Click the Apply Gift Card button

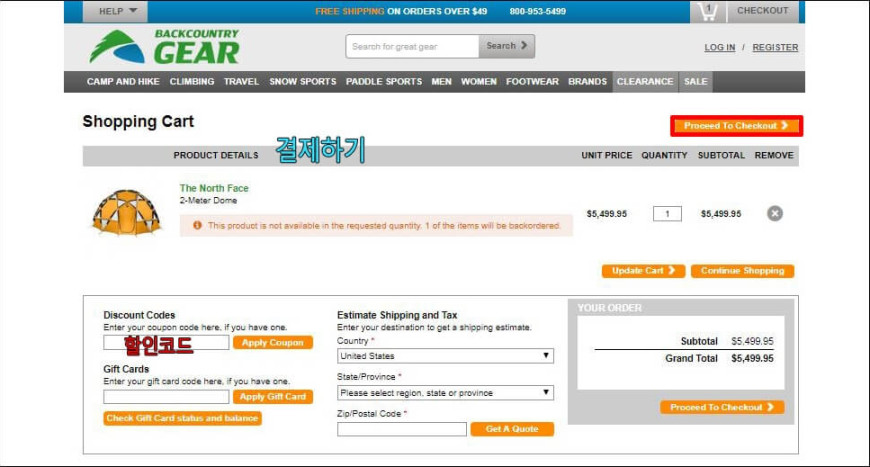(273, 397)
